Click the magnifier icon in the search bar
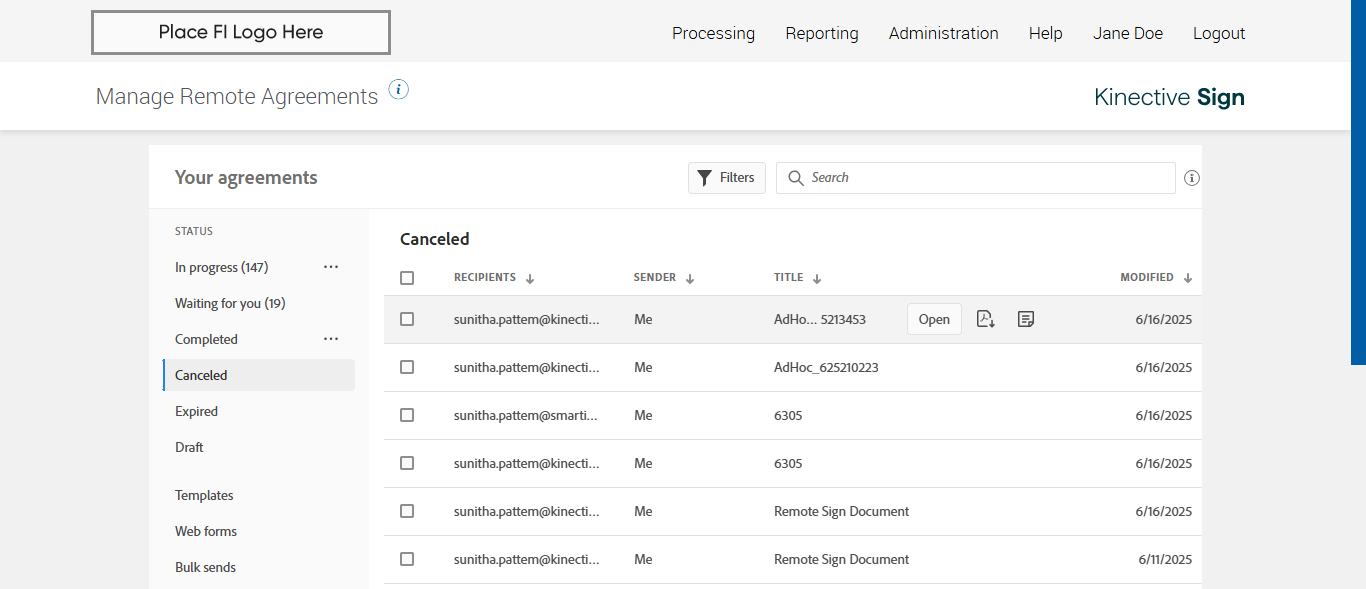1366x589 pixels. [x=796, y=178]
